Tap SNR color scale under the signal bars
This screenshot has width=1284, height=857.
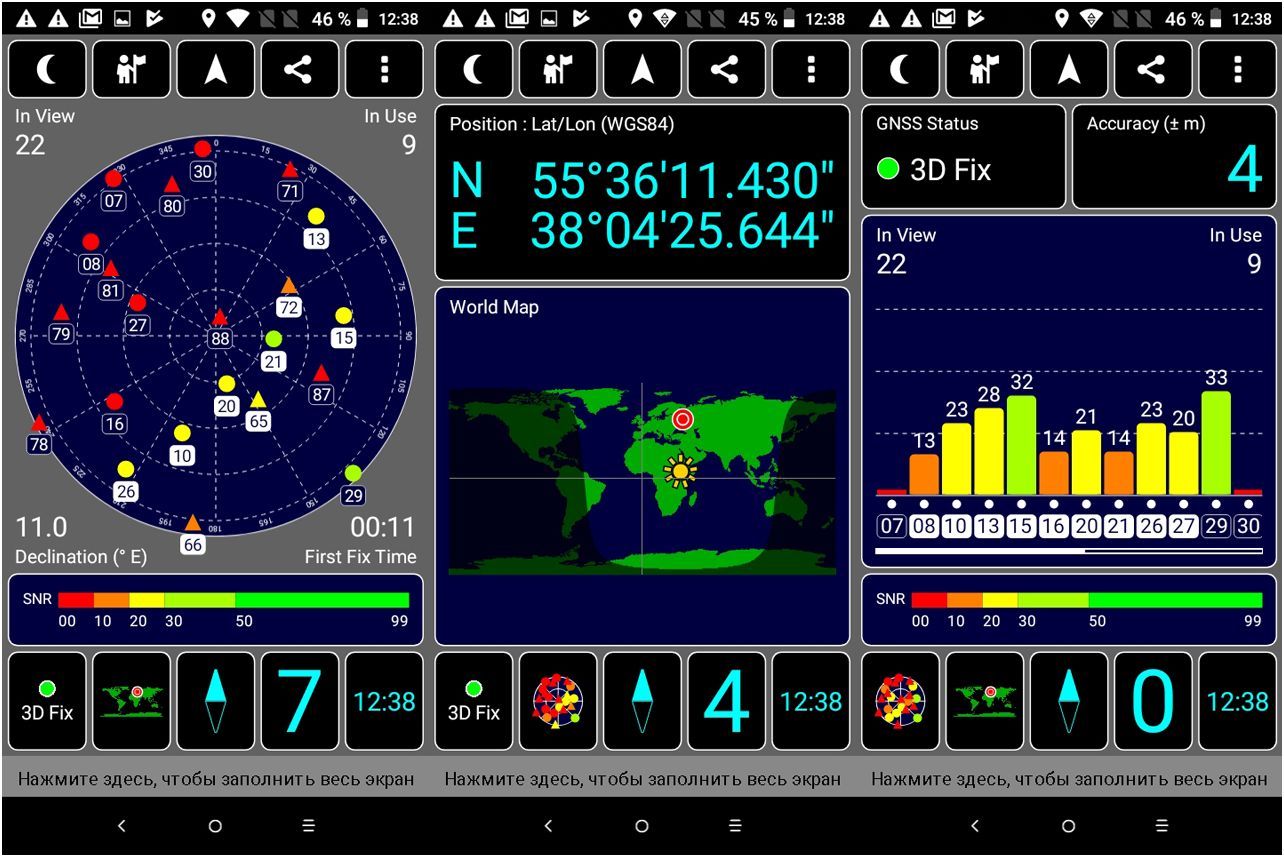pyautogui.click(x=1069, y=609)
